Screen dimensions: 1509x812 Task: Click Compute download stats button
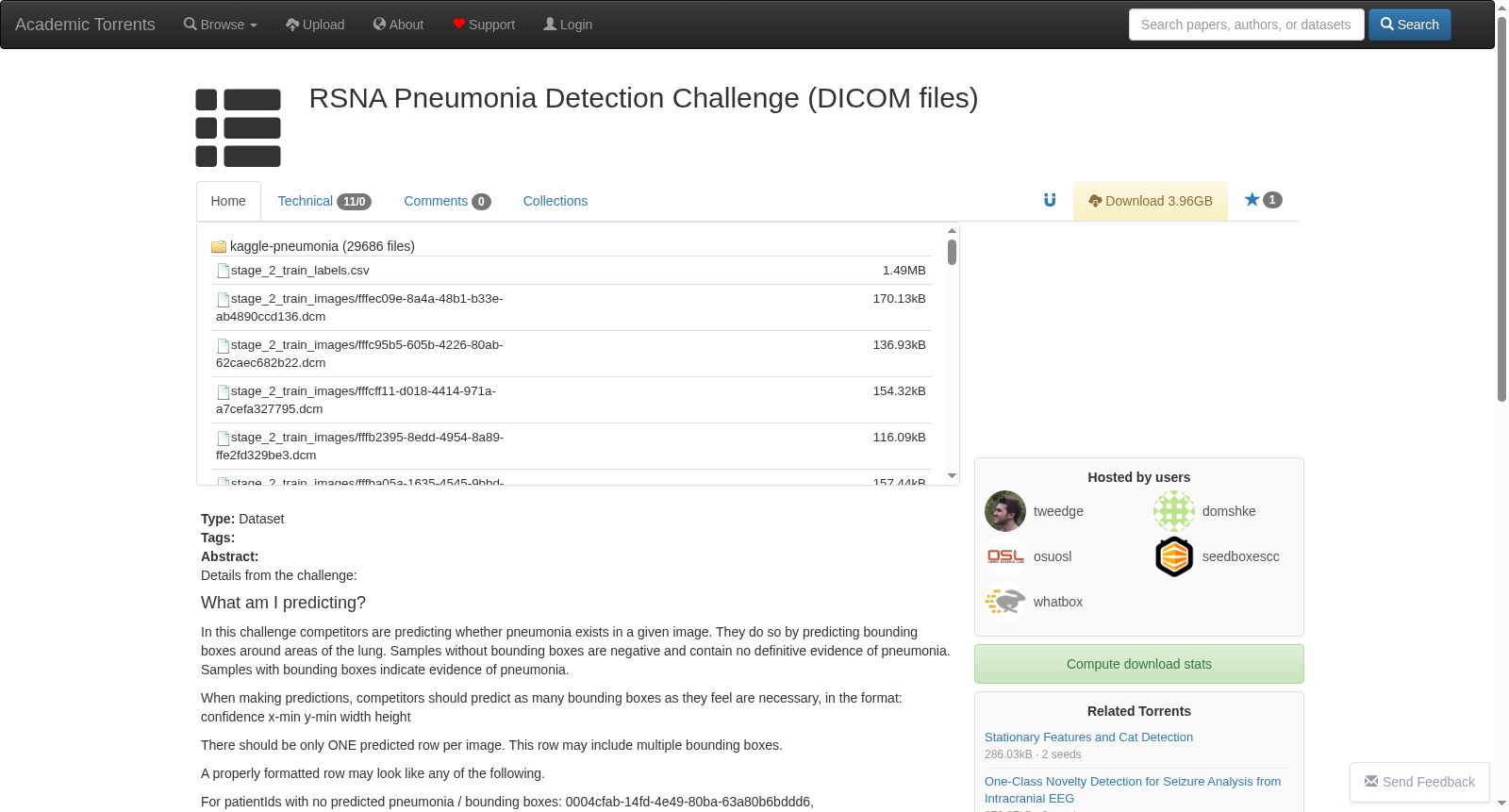[x=1139, y=664]
